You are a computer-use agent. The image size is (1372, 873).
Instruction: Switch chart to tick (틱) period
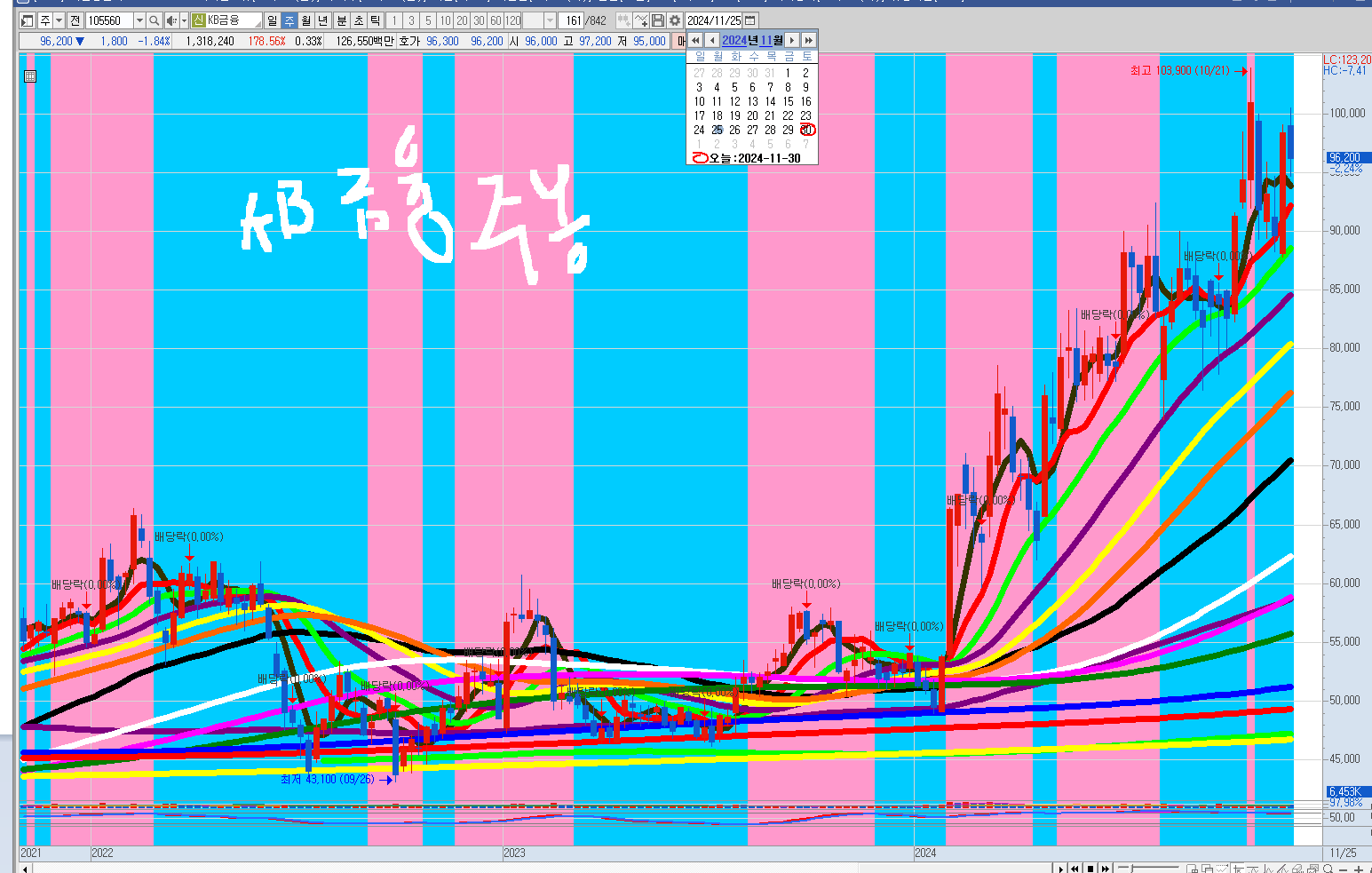pos(376,20)
